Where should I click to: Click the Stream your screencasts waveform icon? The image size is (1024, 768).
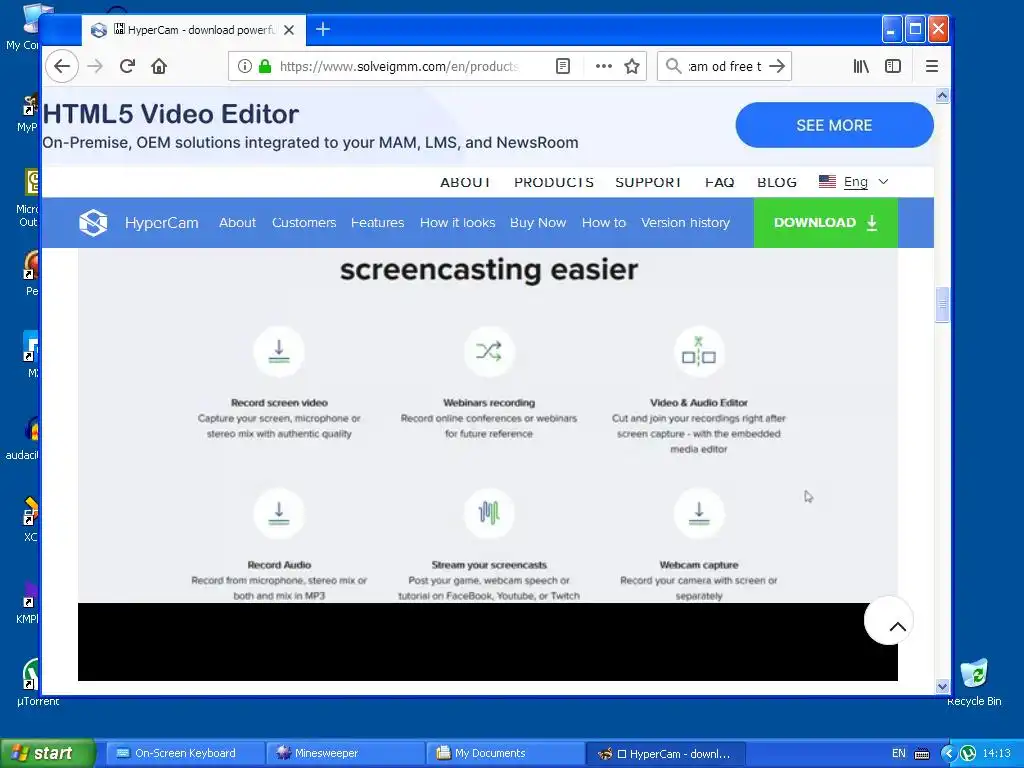[x=488, y=513]
